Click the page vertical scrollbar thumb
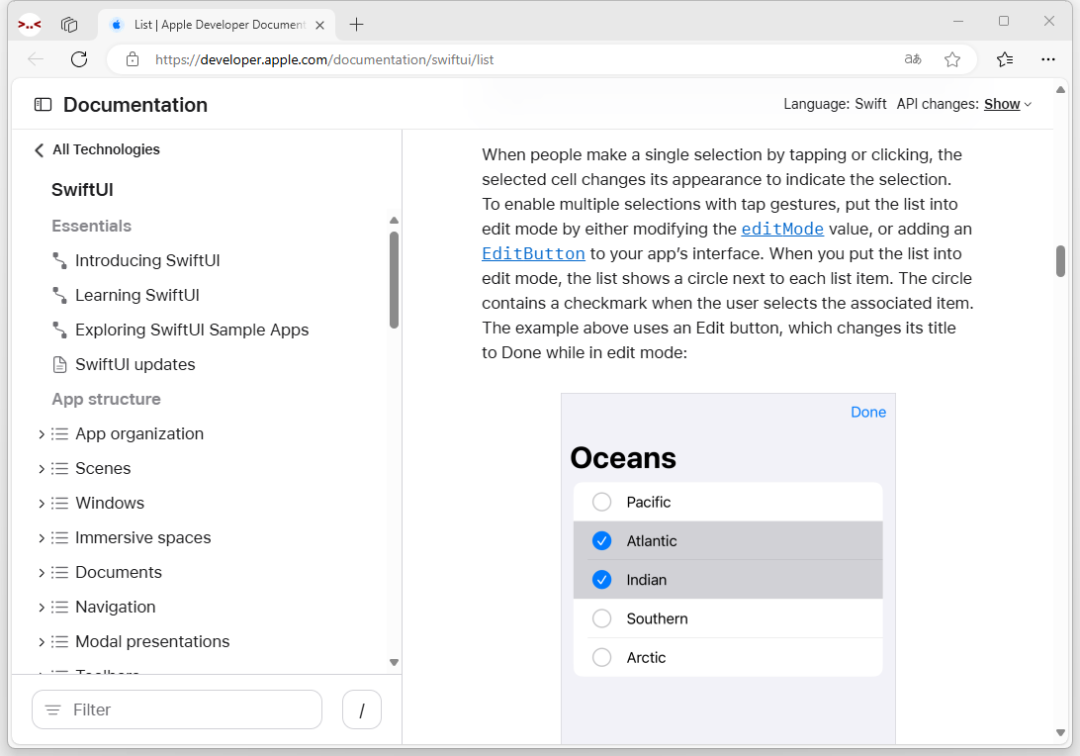1080x756 pixels. [x=1060, y=261]
